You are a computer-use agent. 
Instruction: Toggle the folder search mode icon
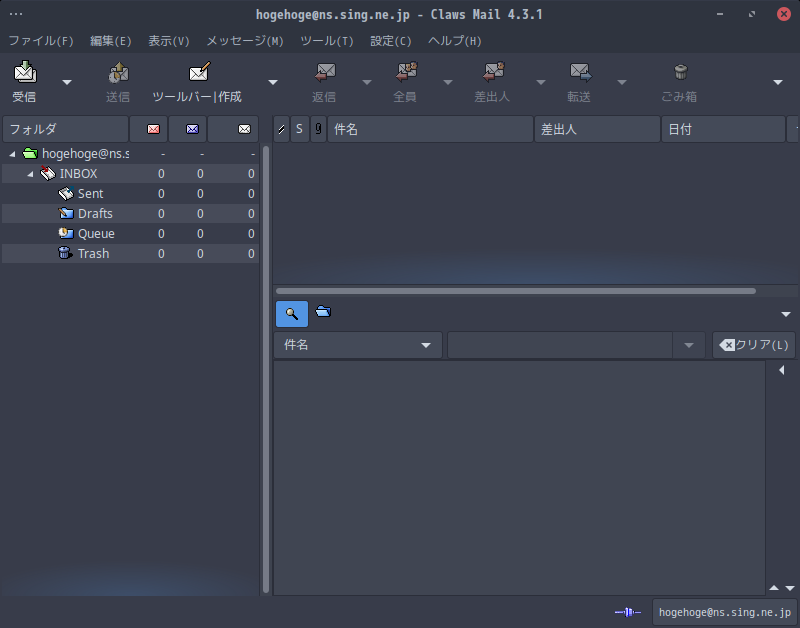click(322, 313)
